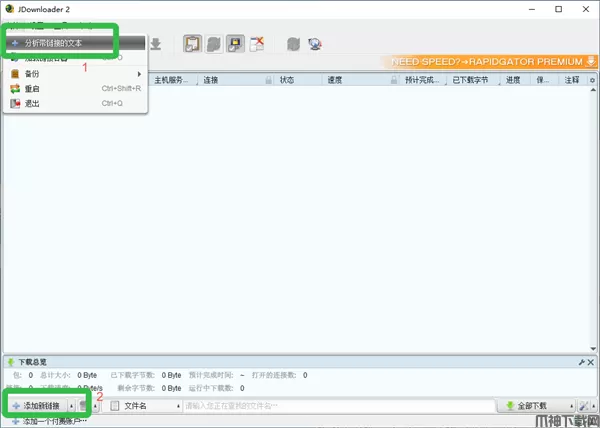Sort by 主机服务 column header
The image size is (600, 428).
coord(171,80)
